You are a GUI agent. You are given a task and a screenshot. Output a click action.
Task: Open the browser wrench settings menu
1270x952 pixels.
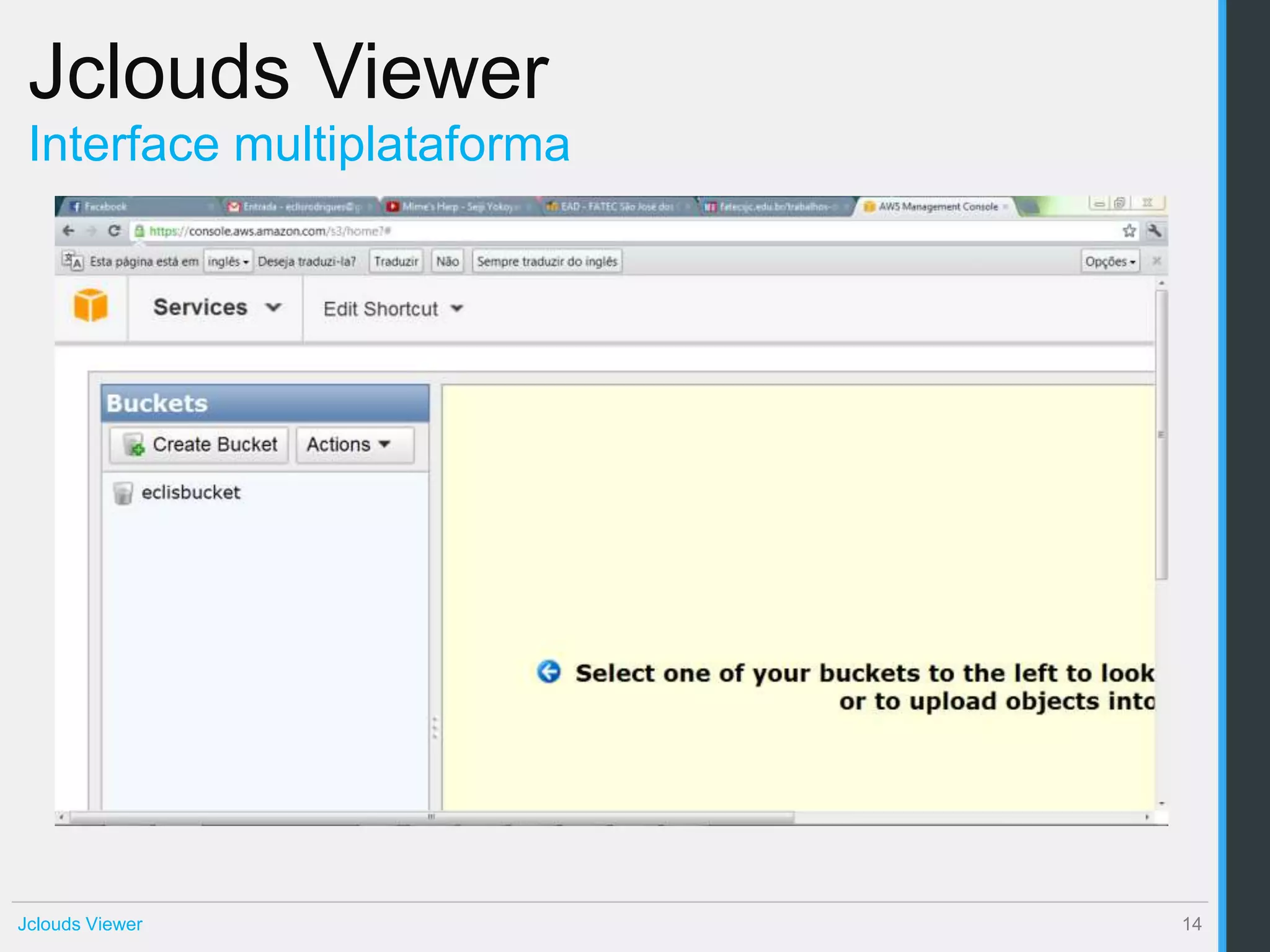point(1155,231)
